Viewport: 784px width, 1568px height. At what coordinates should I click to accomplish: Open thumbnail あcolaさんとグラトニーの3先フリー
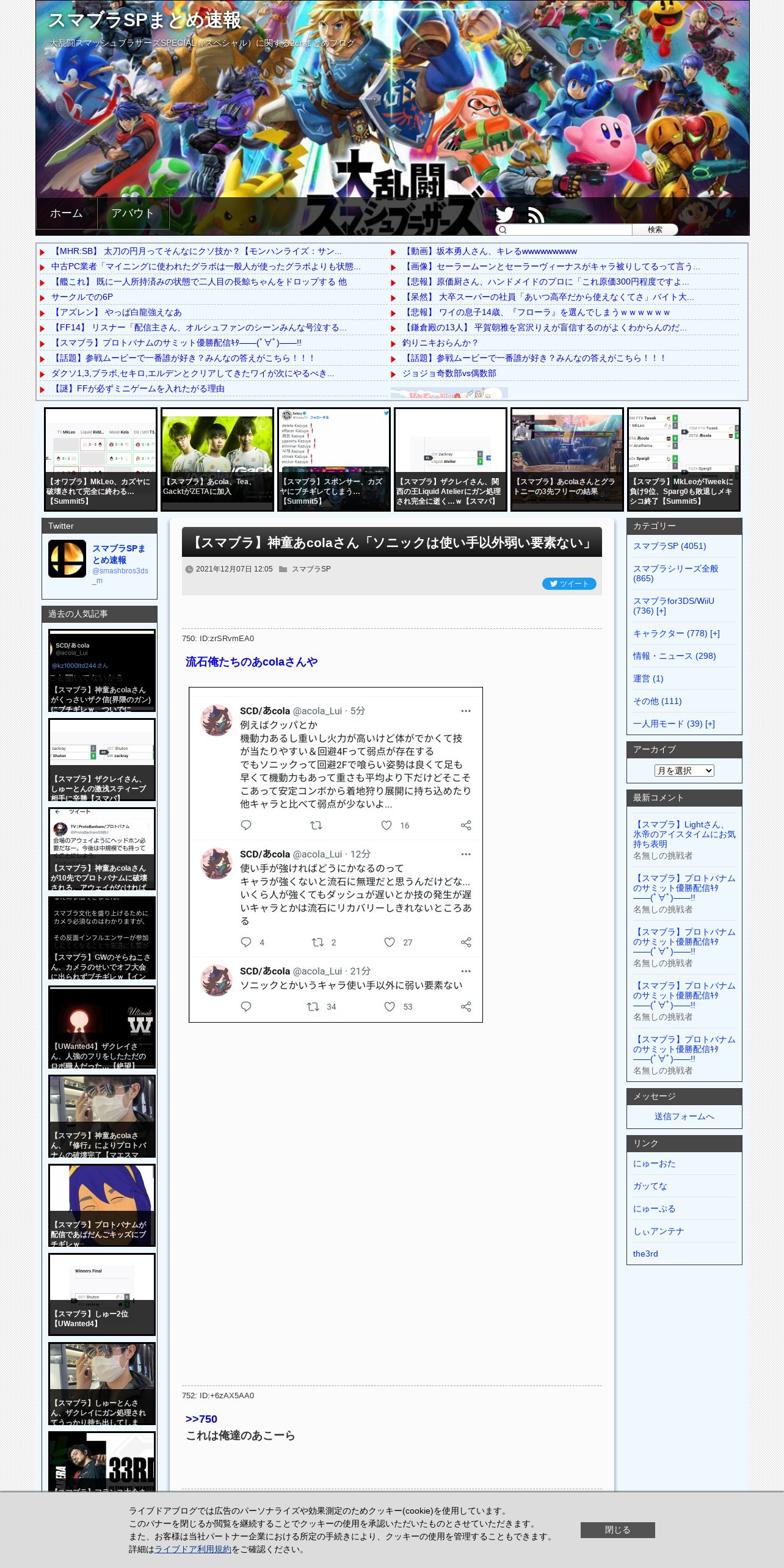click(x=567, y=459)
